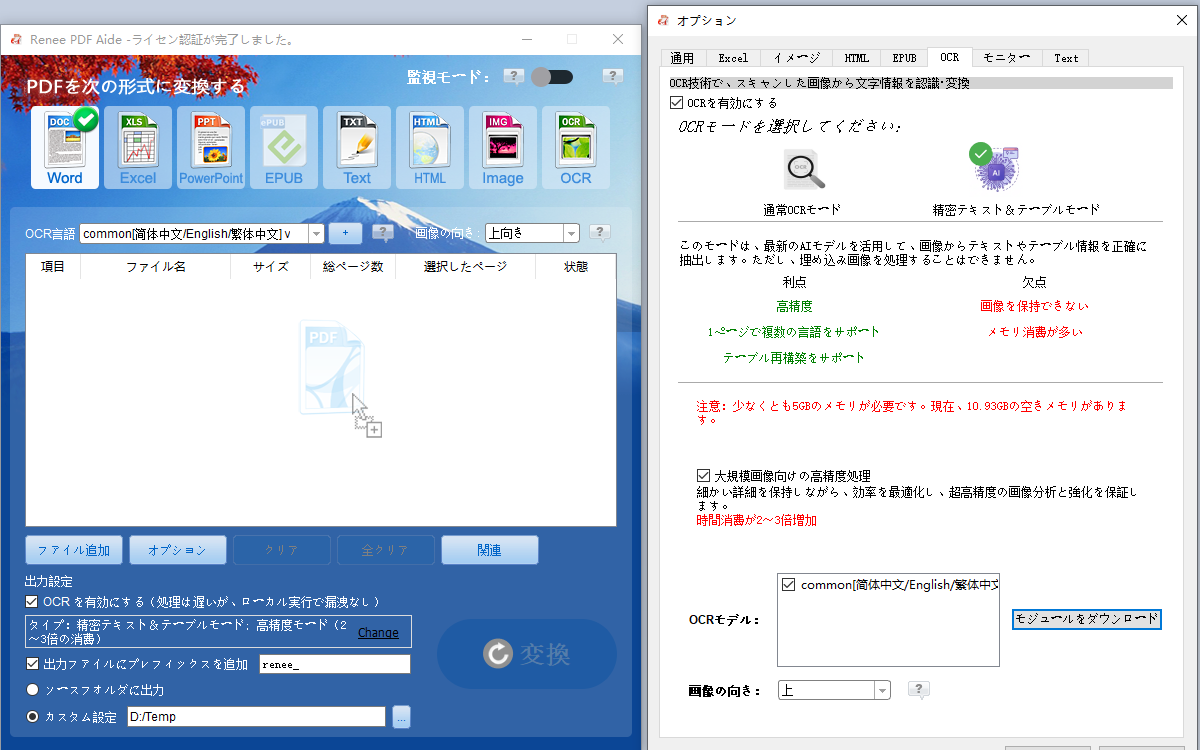The image size is (1200, 750).
Task: Click the 状態 column header
Action: 576,267
